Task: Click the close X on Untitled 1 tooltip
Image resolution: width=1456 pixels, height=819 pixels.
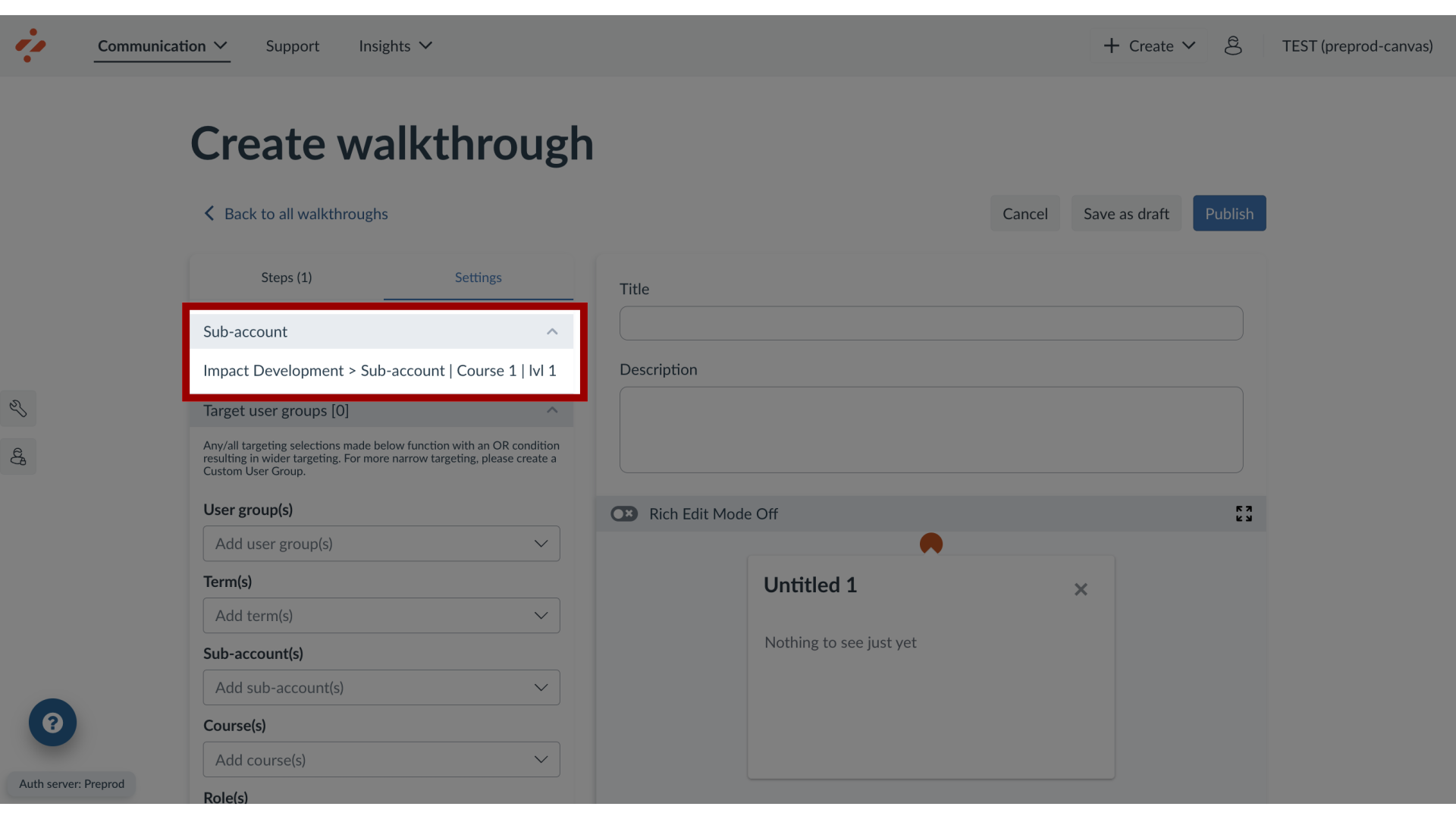Action: pyautogui.click(x=1081, y=589)
